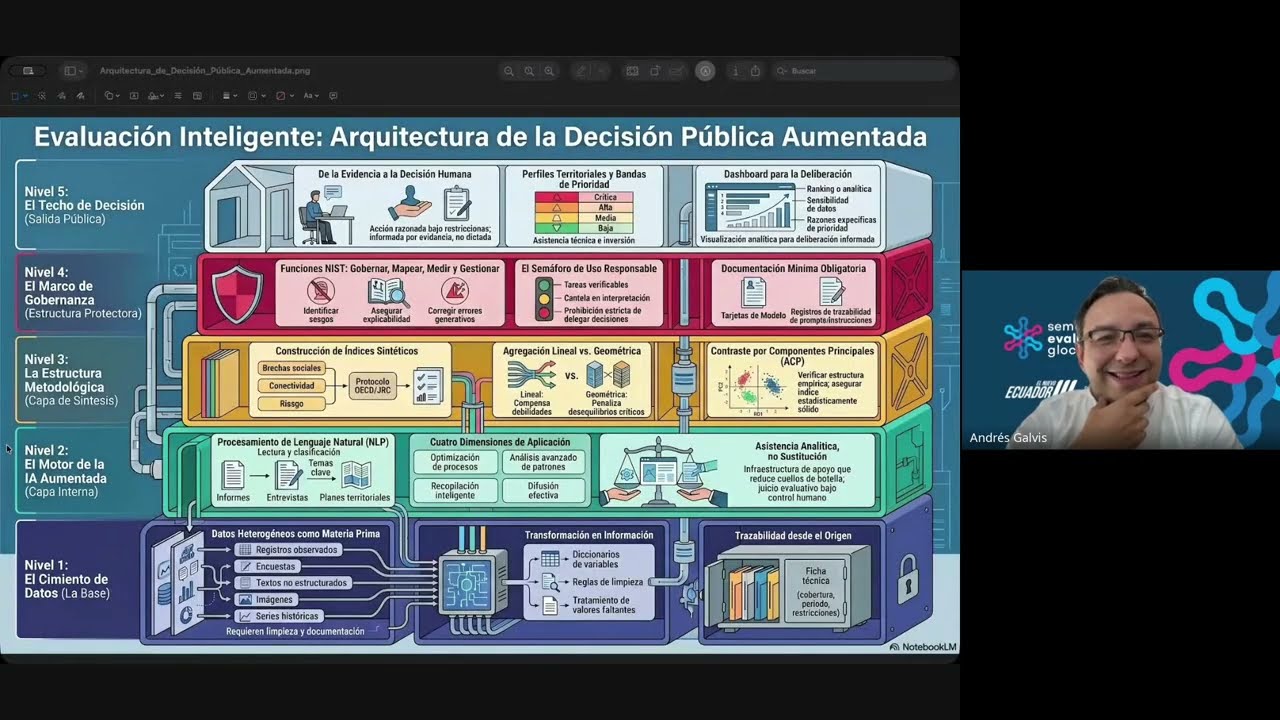Click Andrés Galvis video thumbnail
Viewport: 1280px width, 720px height.
[x=1120, y=359]
